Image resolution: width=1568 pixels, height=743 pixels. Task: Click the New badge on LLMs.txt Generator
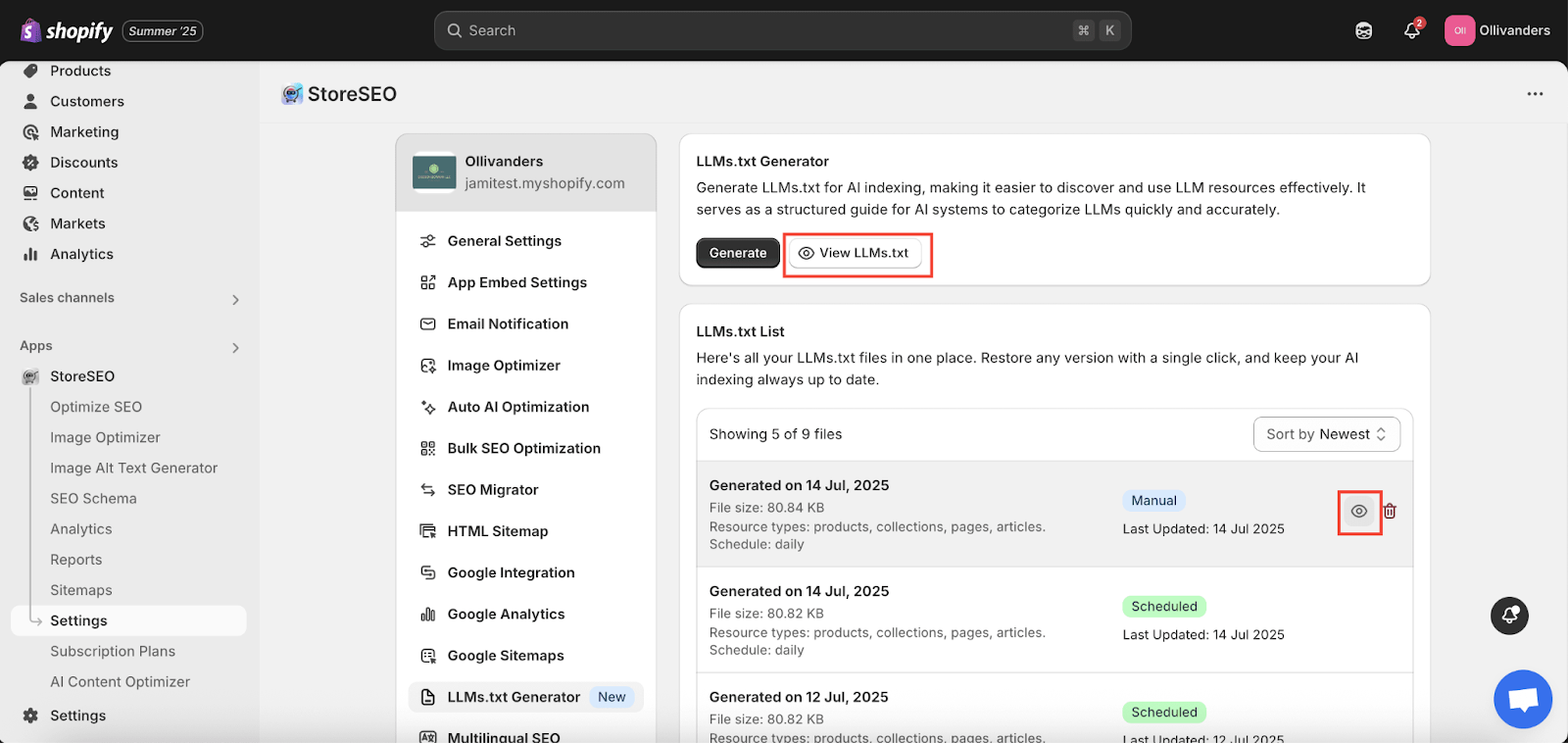click(x=612, y=697)
